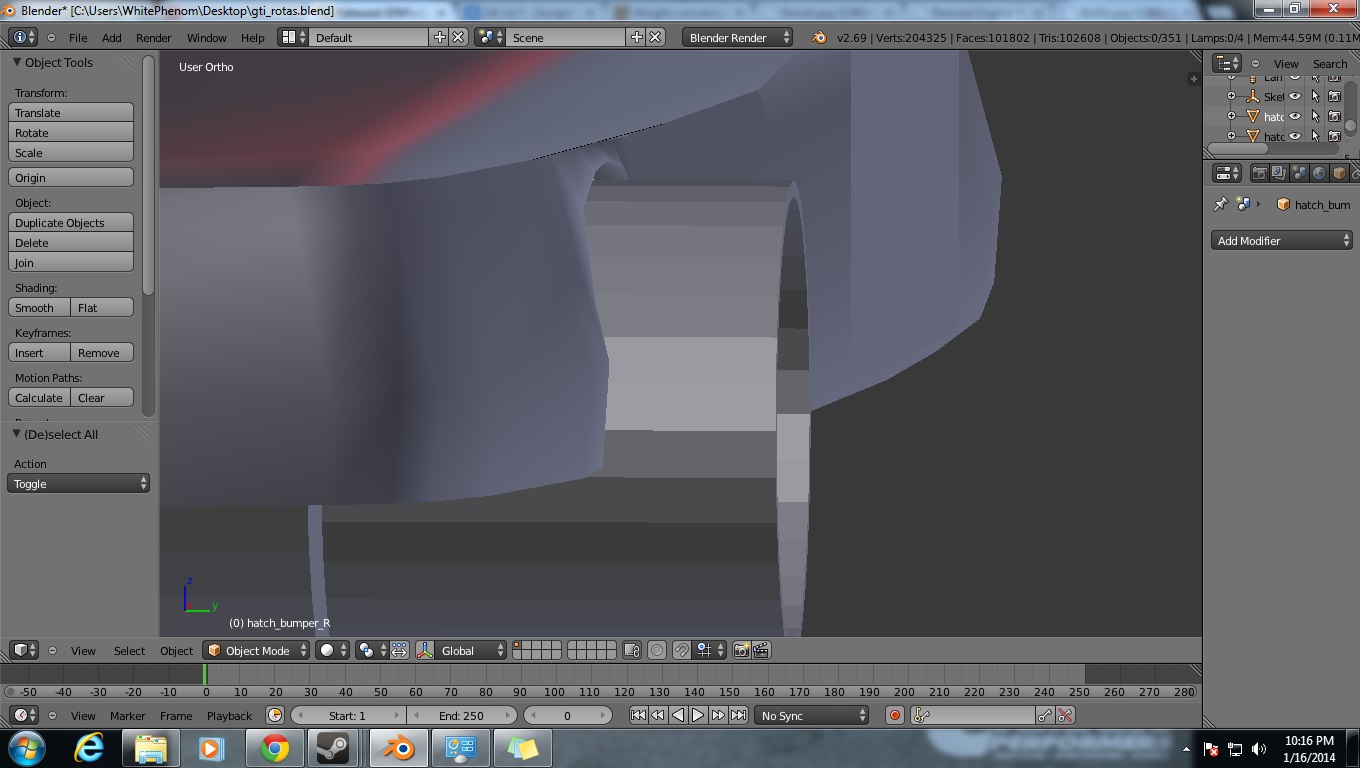Toggle timeline preview range clock button

275,715
